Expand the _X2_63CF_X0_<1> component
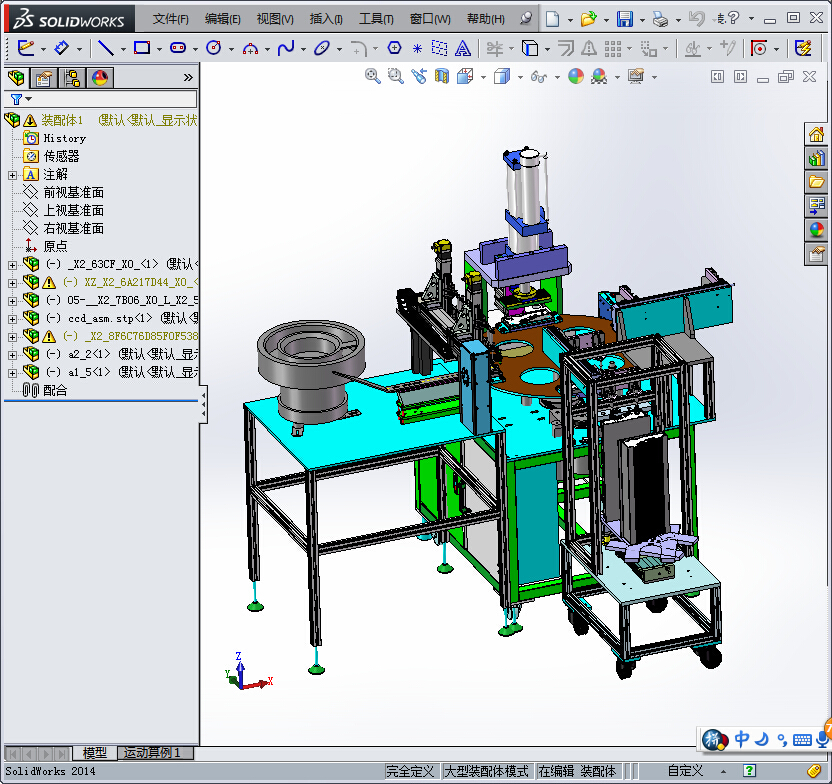 pyautogui.click(x=13, y=265)
